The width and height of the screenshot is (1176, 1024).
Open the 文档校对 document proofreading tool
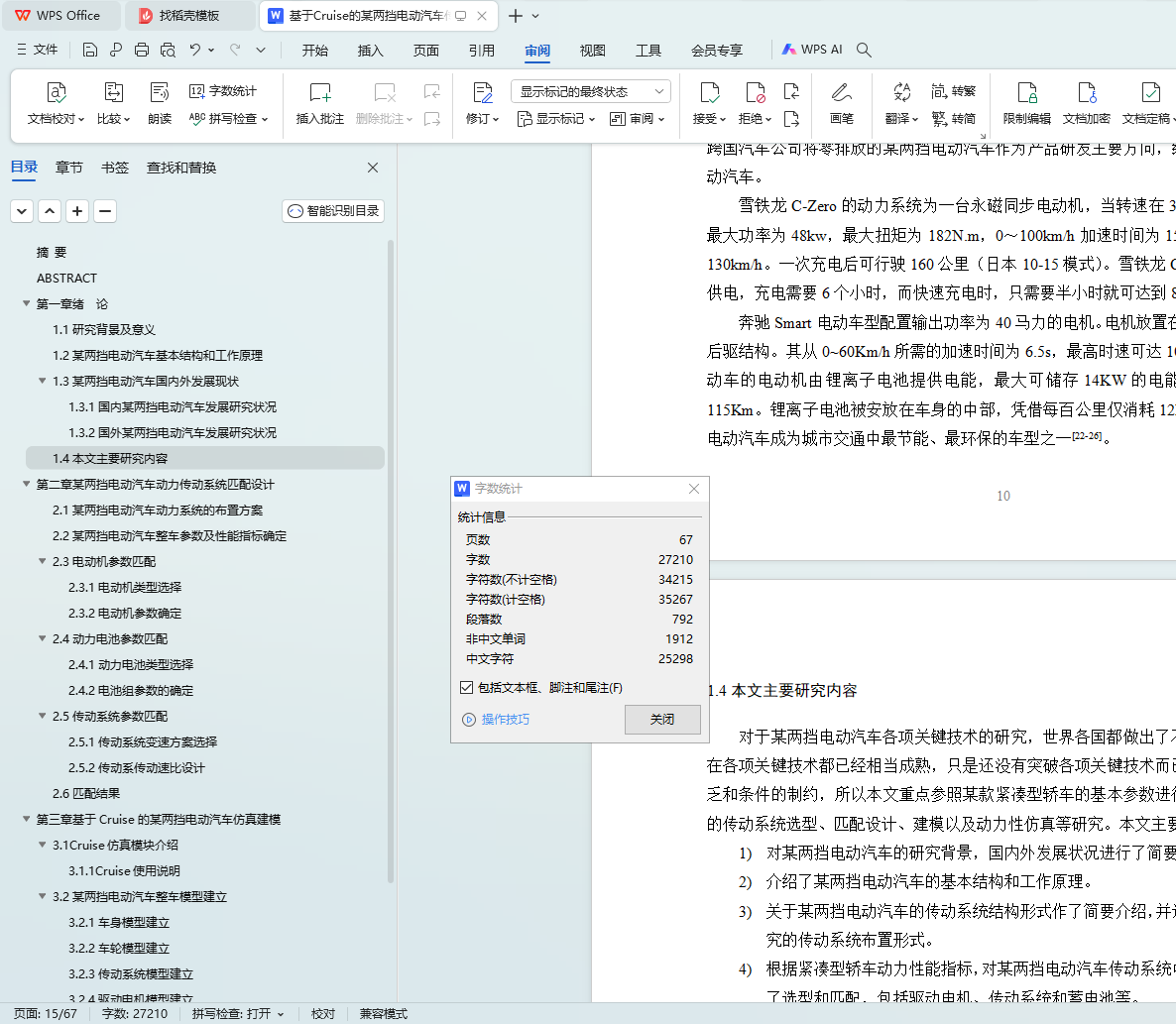(56, 103)
